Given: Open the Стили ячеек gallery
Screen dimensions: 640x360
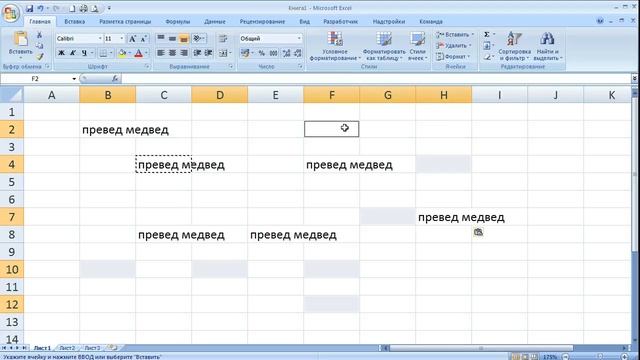Looking at the screenshot, I should tap(418, 46).
